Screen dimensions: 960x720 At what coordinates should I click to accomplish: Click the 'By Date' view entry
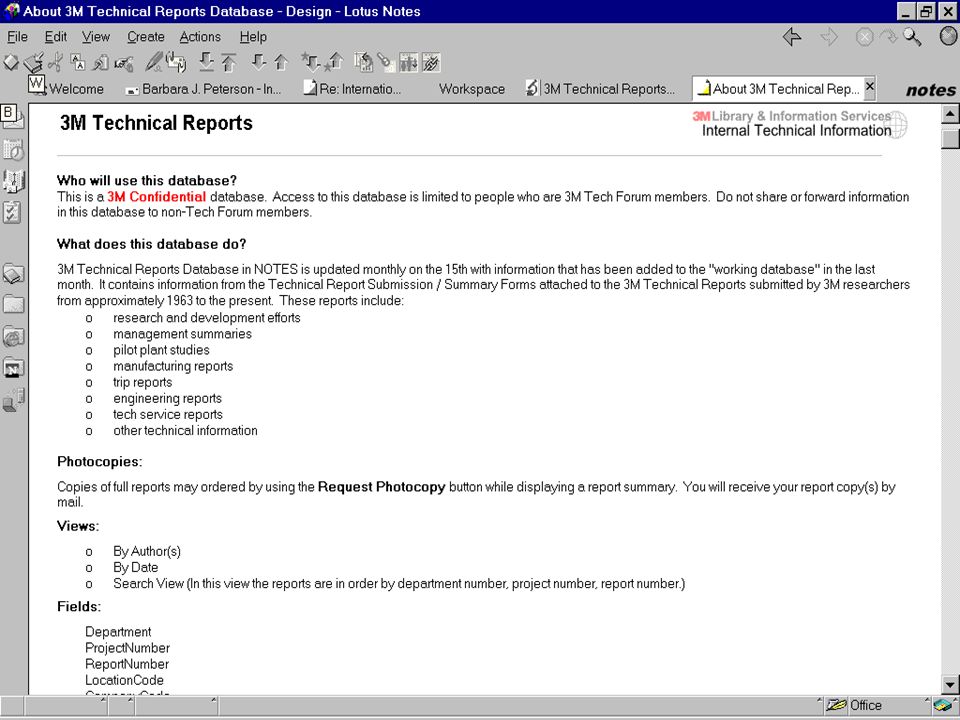pyautogui.click(x=135, y=568)
